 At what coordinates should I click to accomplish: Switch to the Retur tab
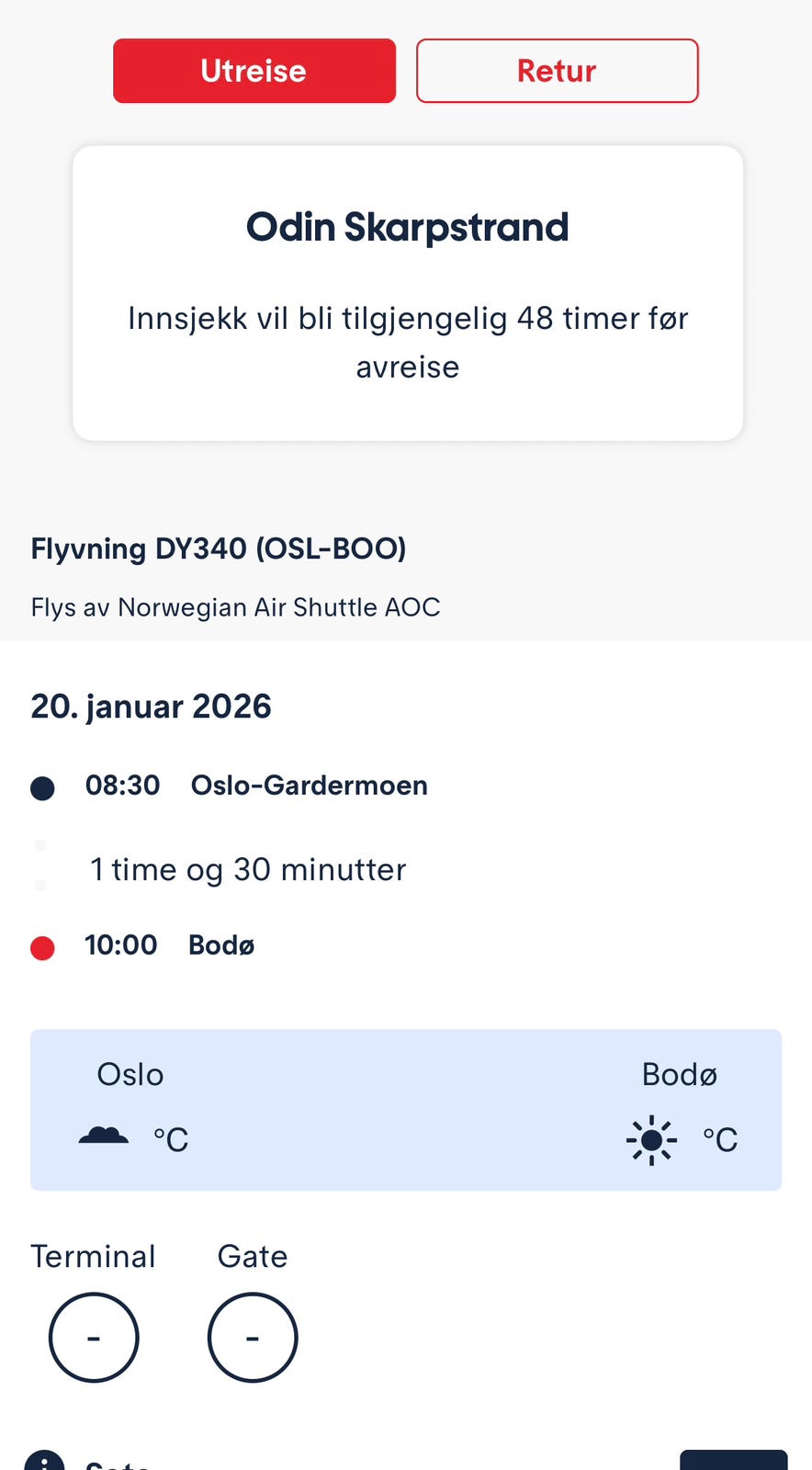[557, 71]
